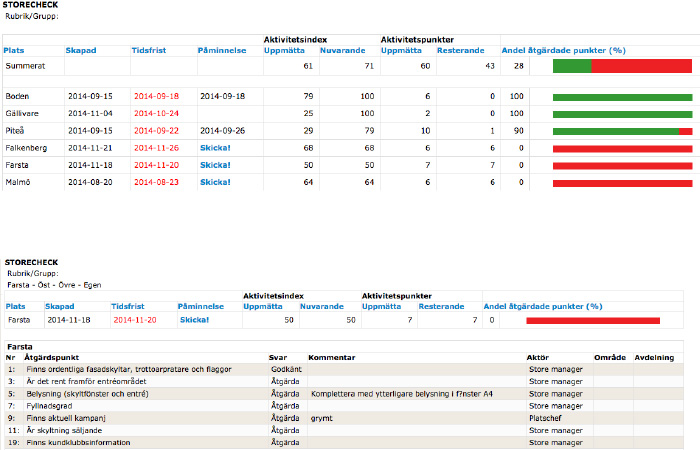Sort top table by Skapad column

click(81, 50)
